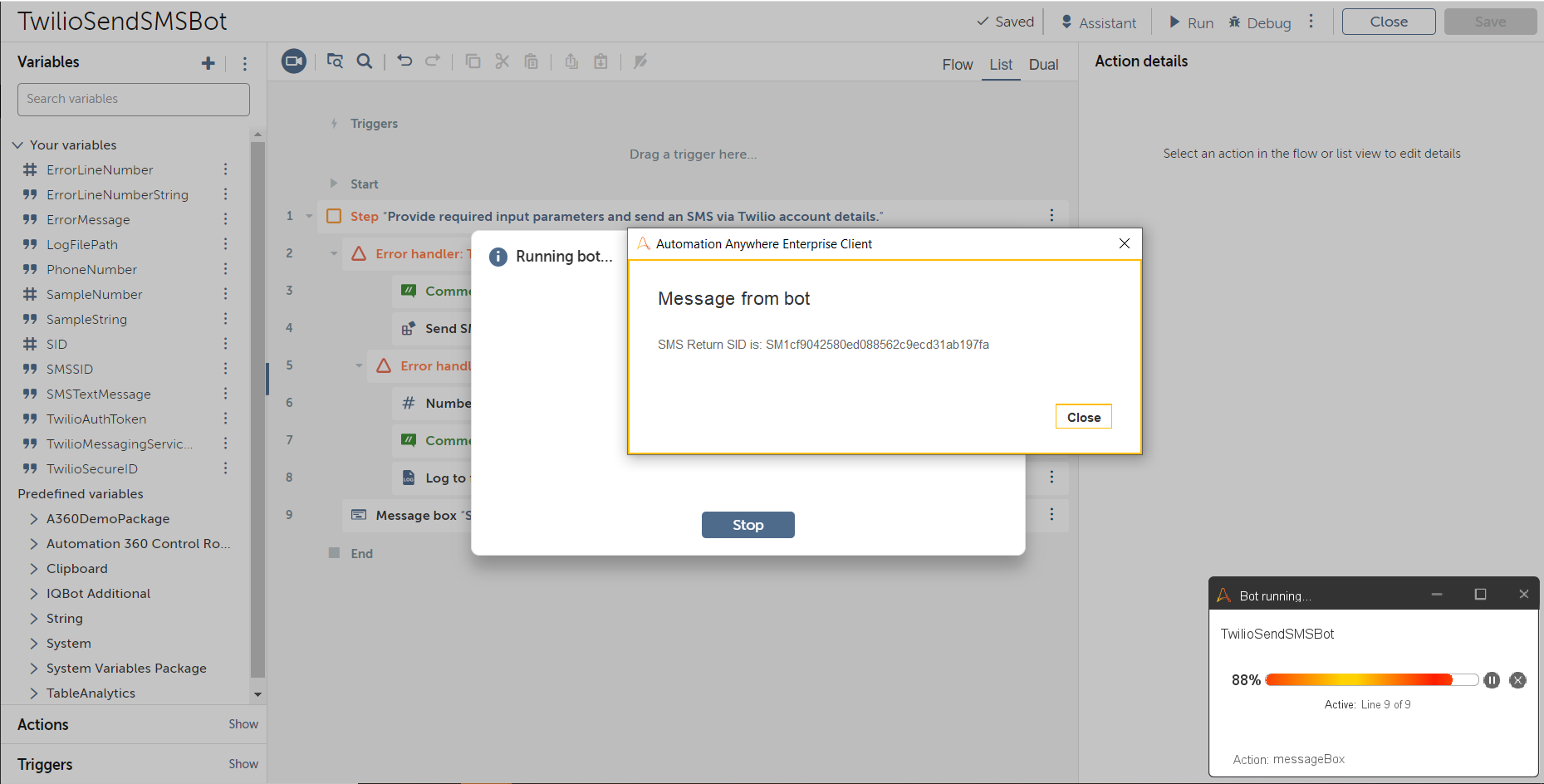This screenshot has width=1544, height=784.
Task: Start Debug mode
Action: [x=1259, y=22]
